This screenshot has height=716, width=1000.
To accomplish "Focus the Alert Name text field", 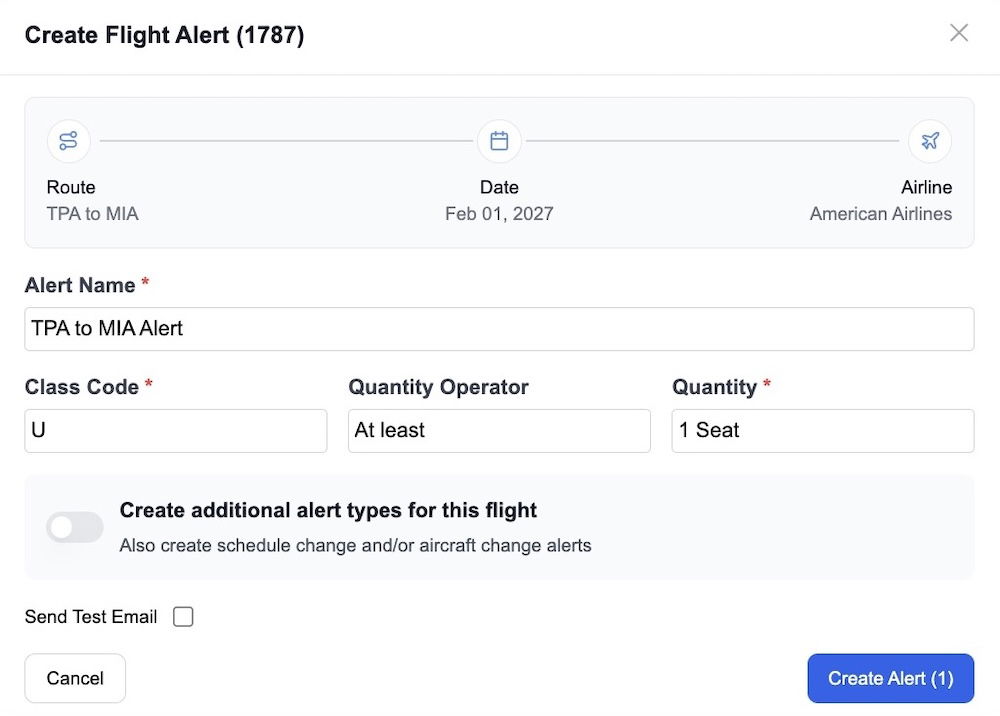I will (x=499, y=329).
